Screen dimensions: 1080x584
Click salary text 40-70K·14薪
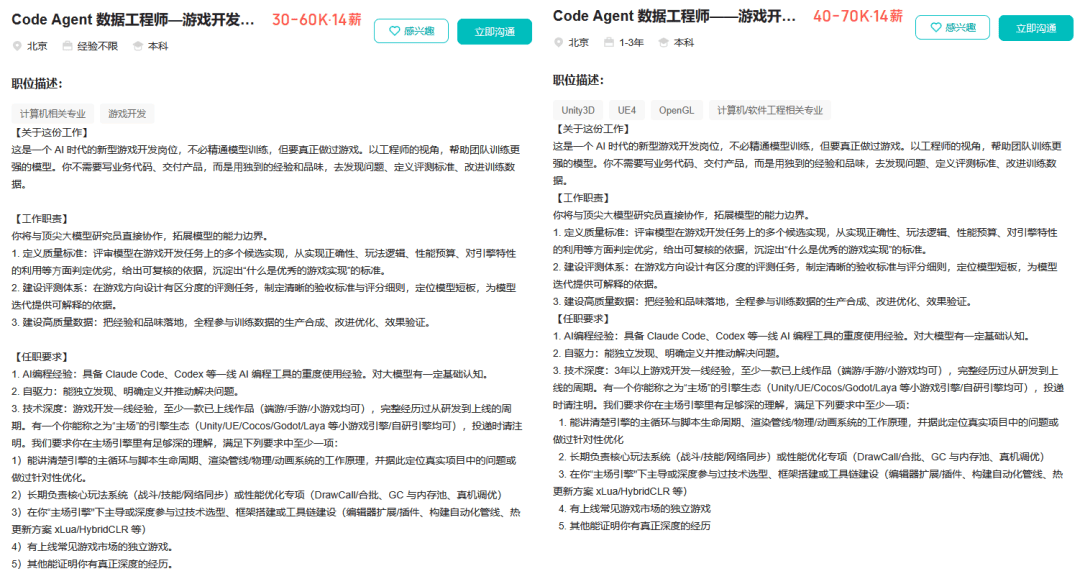coord(858,16)
